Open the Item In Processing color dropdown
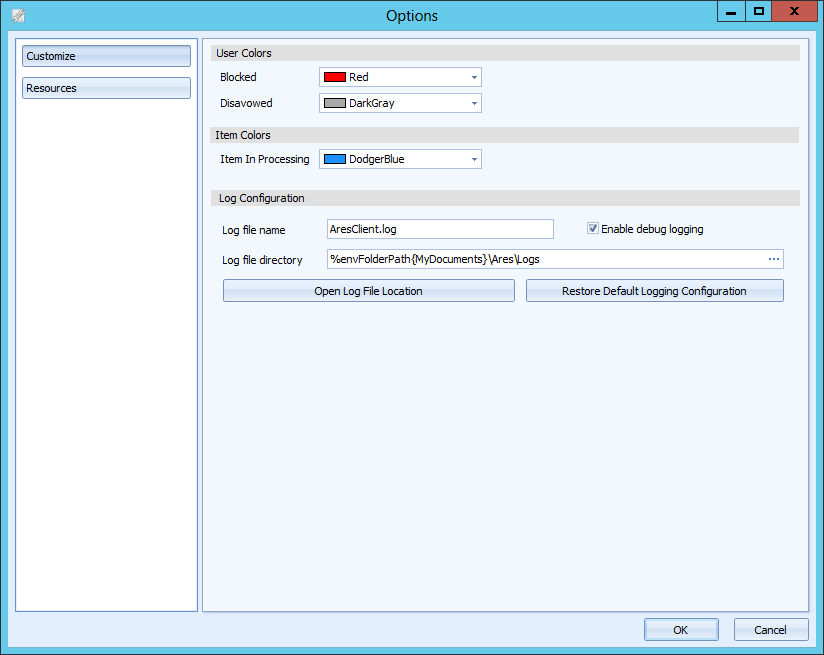 tap(472, 159)
